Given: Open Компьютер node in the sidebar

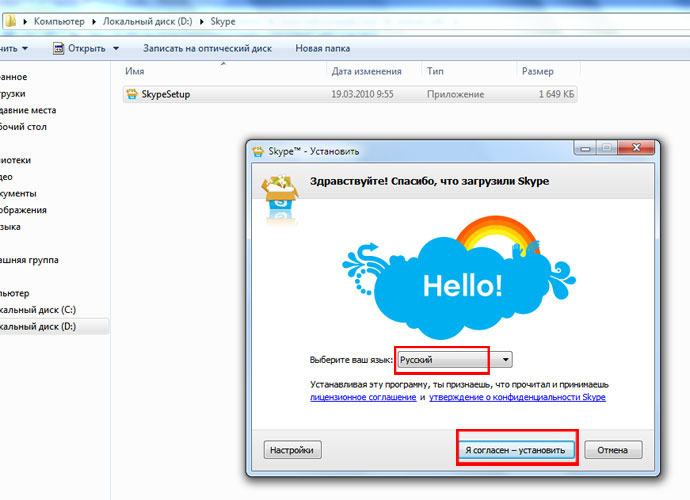Looking at the screenshot, I should (15, 293).
